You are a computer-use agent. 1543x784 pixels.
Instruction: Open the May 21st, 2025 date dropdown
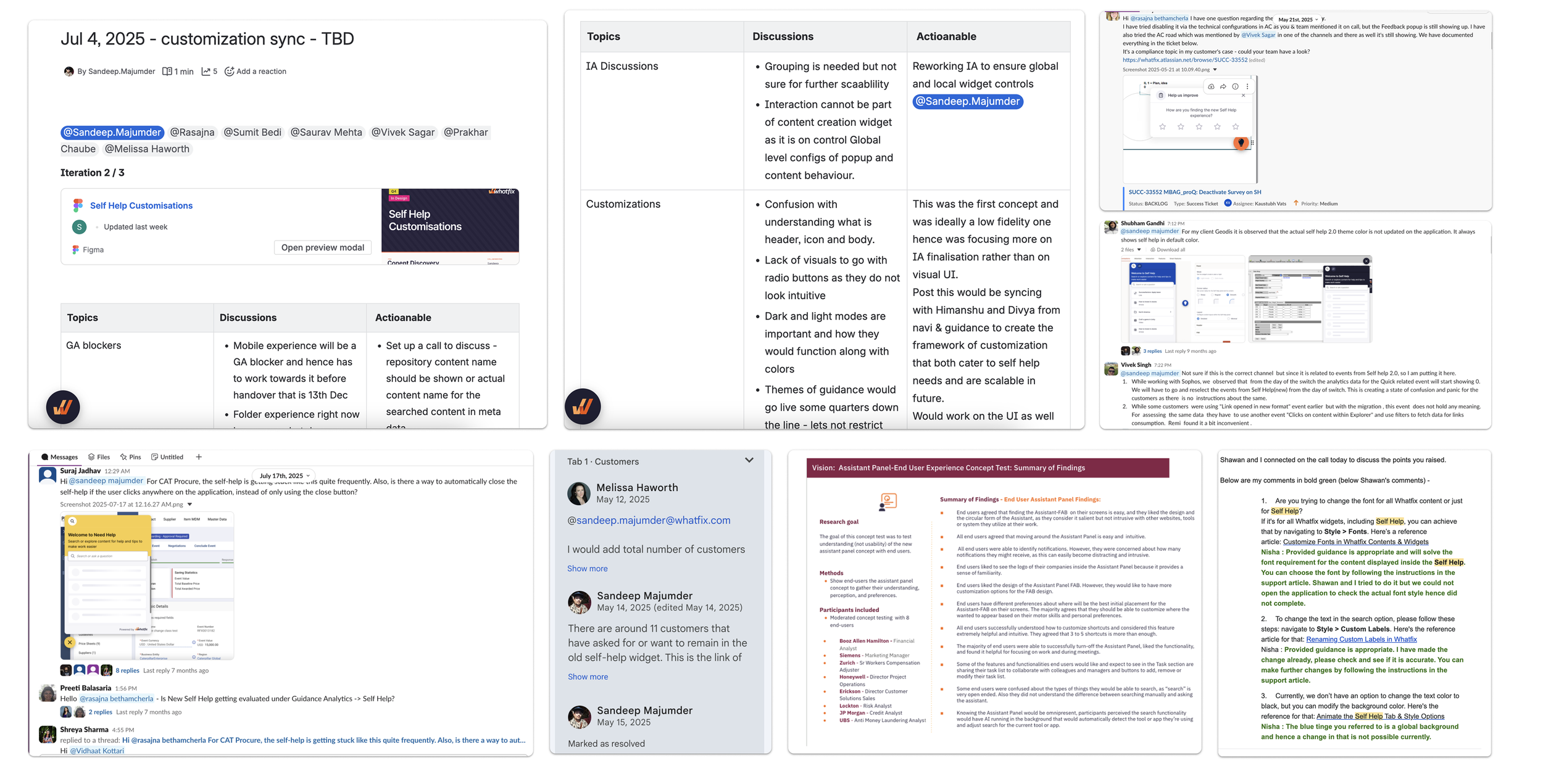pyautogui.click(x=1299, y=20)
